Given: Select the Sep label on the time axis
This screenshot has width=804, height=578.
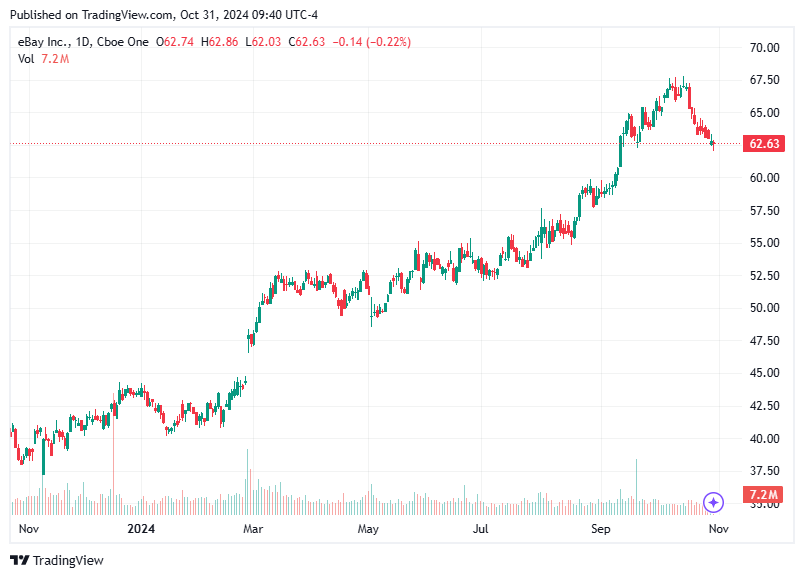Looking at the screenshot, I should point(600,528).
